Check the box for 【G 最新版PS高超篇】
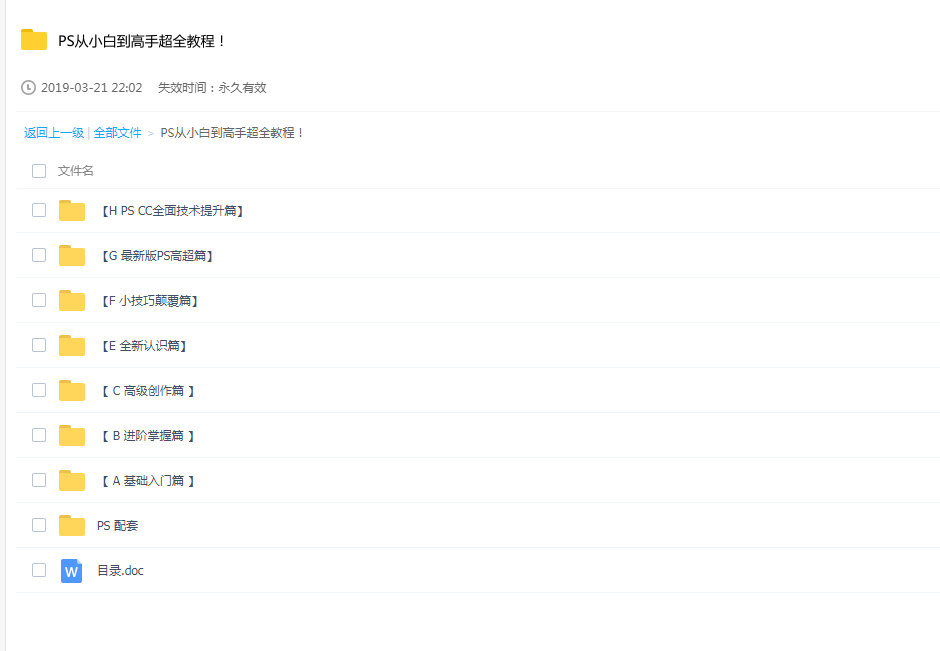This screenshot has width=940, height=651. tap(39, 255)
